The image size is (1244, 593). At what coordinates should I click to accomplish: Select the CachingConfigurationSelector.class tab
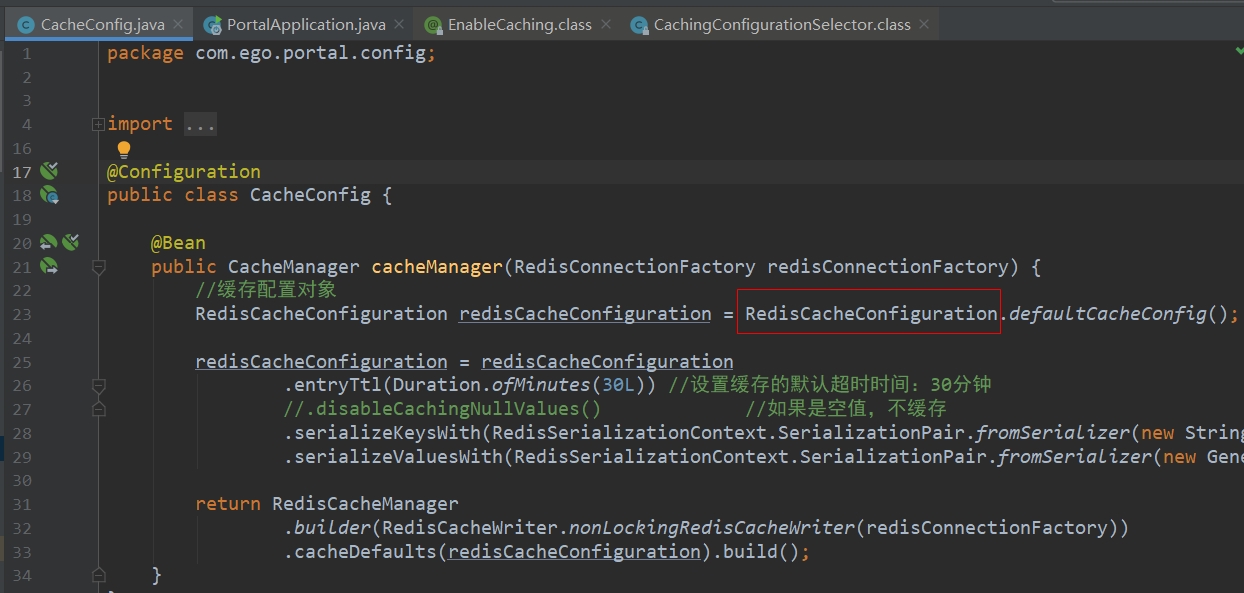click(782, 25)
